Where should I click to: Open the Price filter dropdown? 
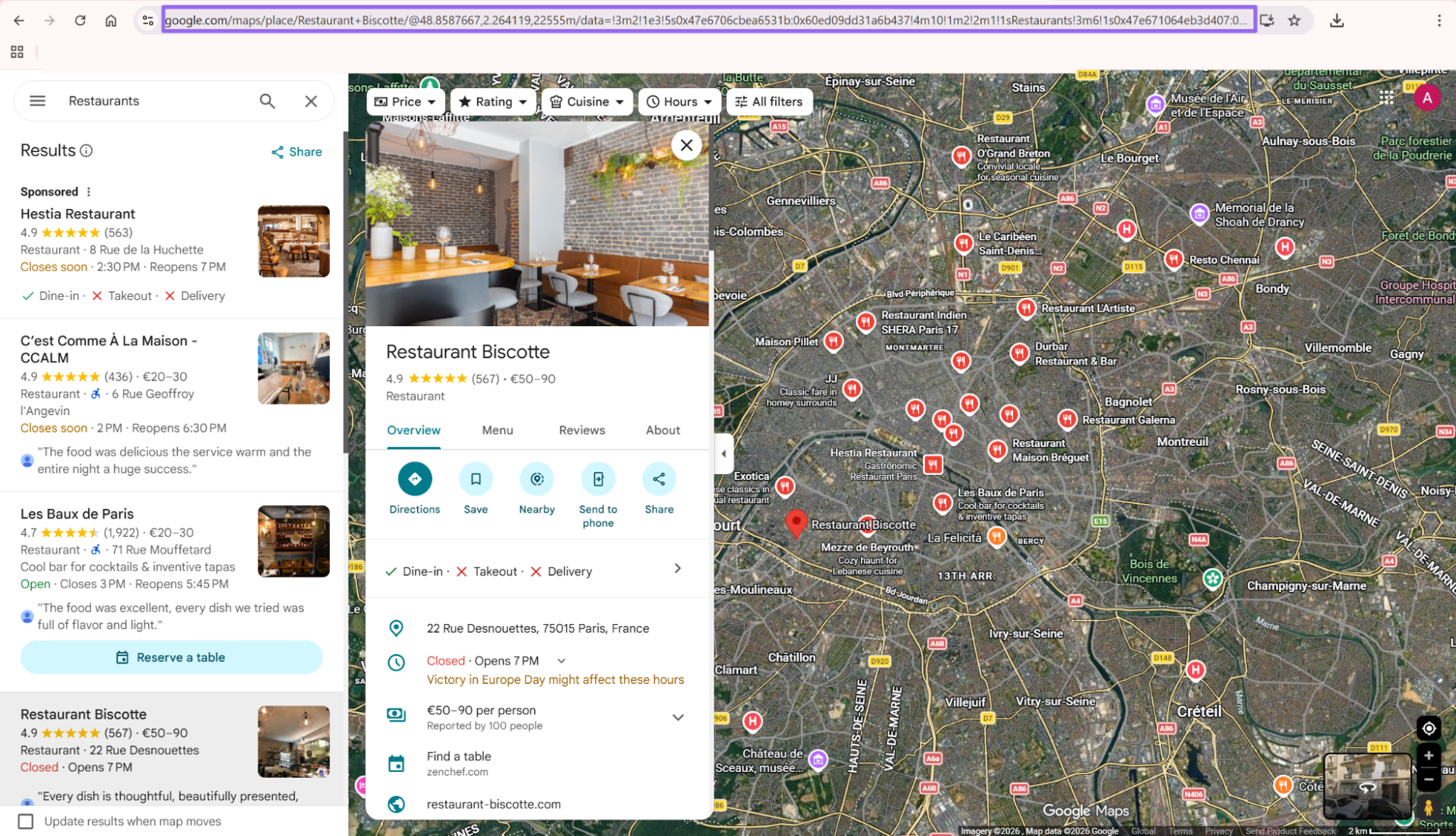[x=405, y=102]
